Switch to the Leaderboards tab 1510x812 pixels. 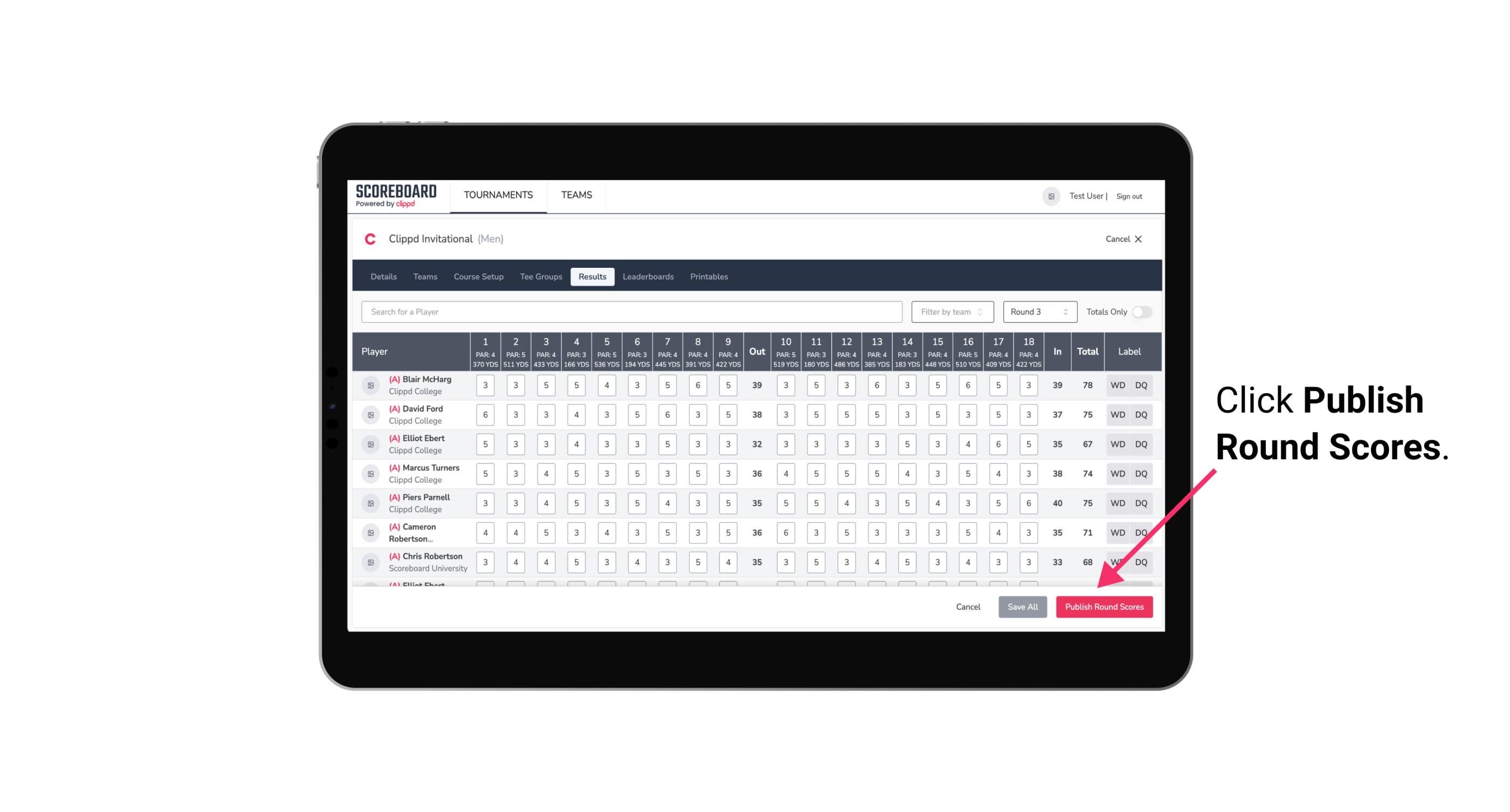coord(649,276)
